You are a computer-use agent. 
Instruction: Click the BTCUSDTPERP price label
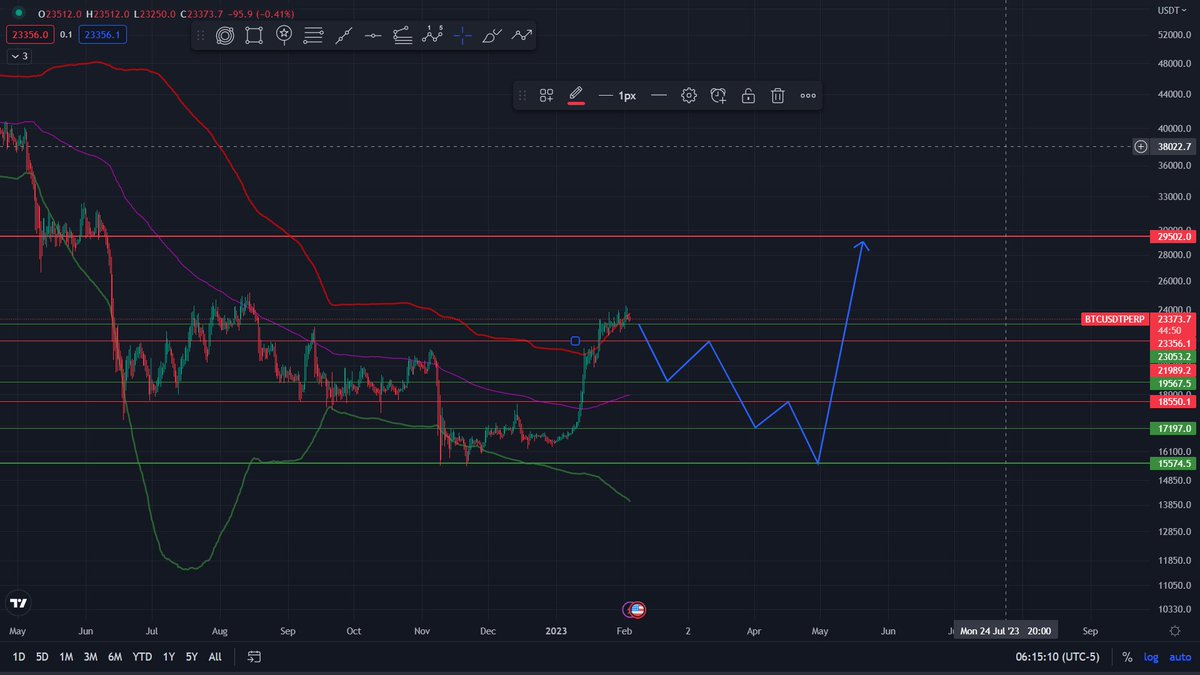tap(1115, 319)
